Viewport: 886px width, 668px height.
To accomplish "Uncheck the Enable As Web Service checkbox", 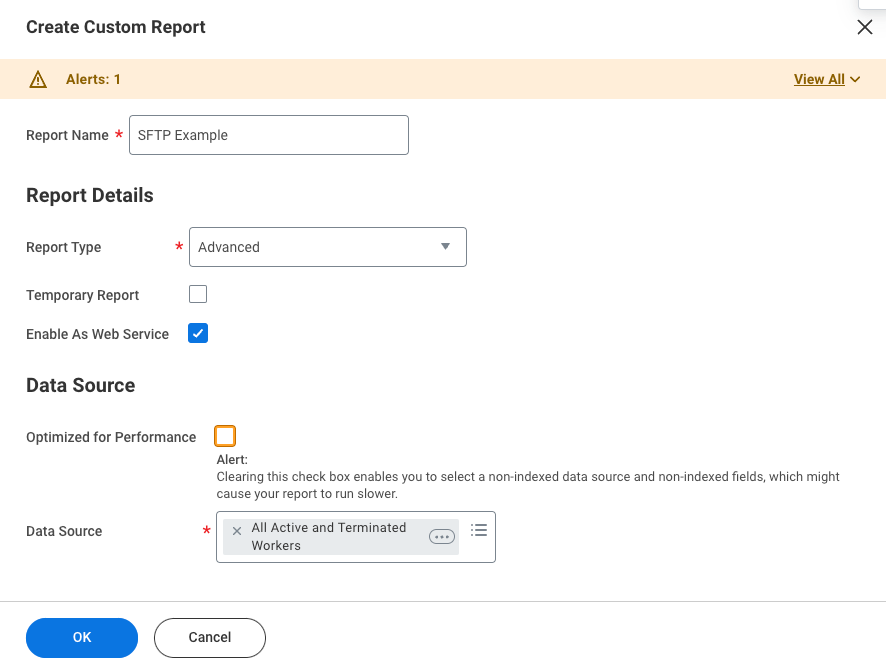I will 198,334.
